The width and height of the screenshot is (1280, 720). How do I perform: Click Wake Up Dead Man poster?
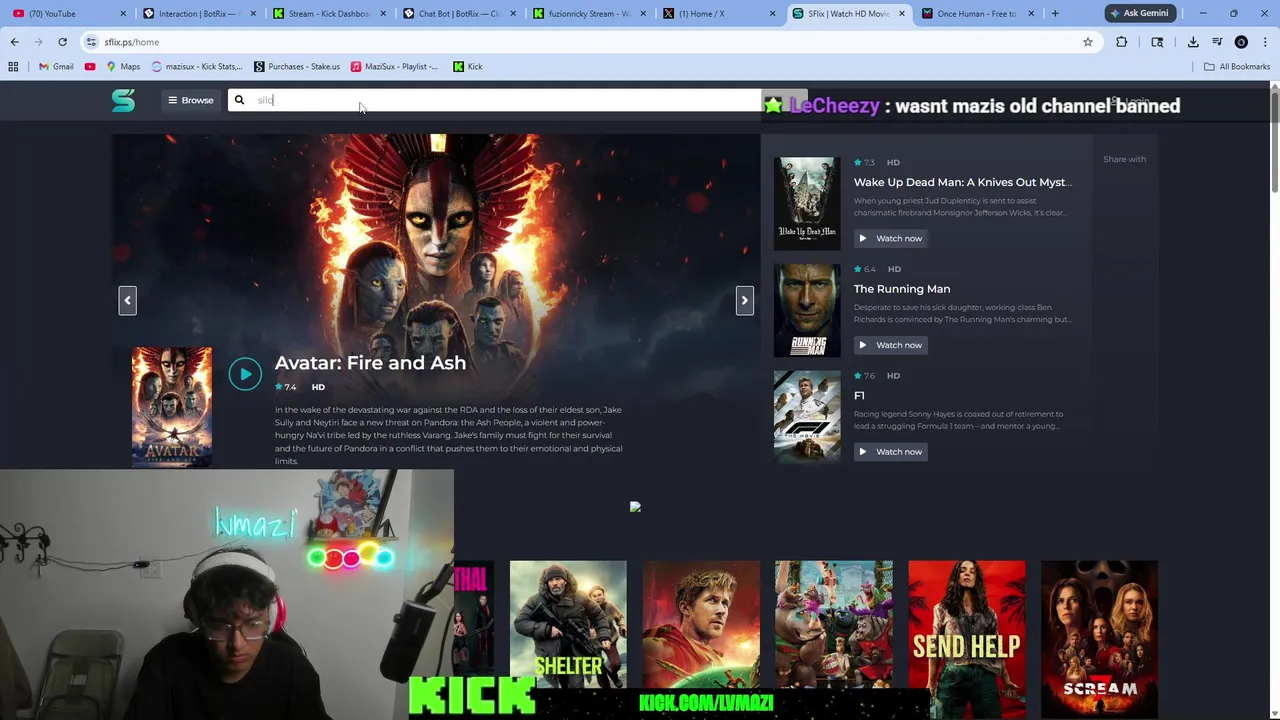click(x=807, y=203)
